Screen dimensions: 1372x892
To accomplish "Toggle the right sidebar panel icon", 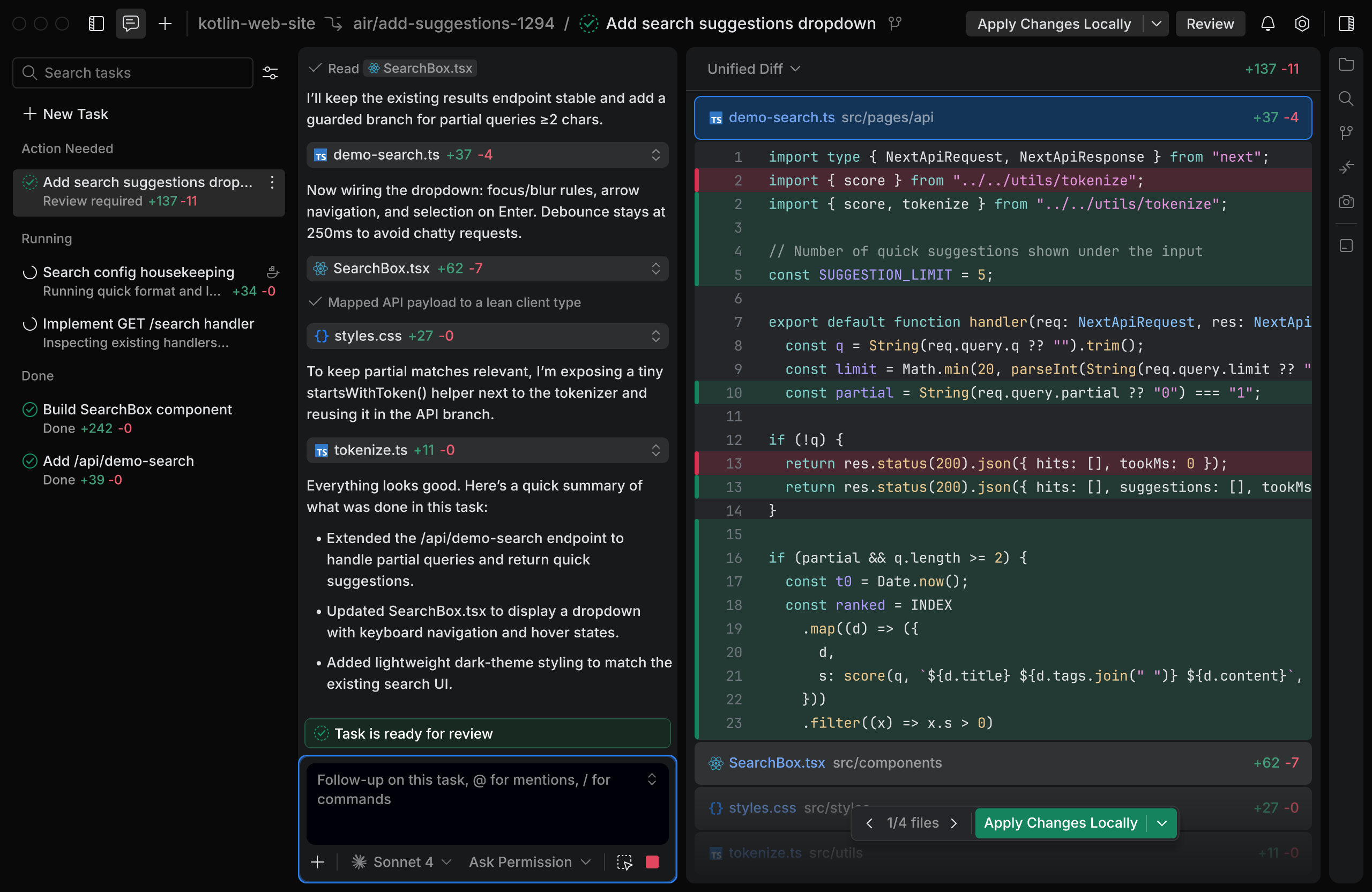I will click(1346, 24).
